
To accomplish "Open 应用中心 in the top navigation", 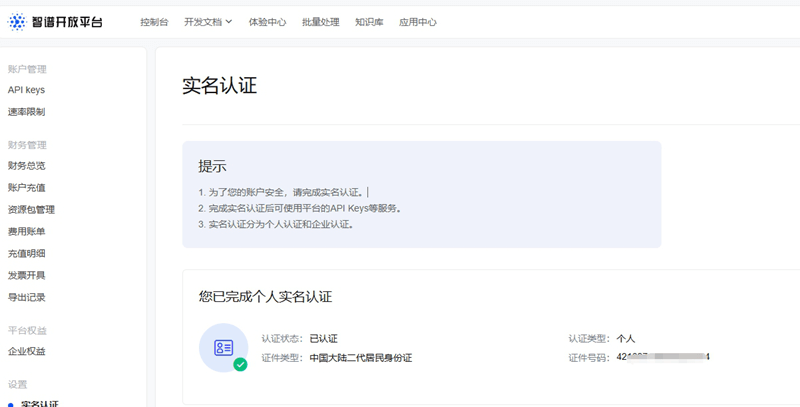I will click(417, 22).
